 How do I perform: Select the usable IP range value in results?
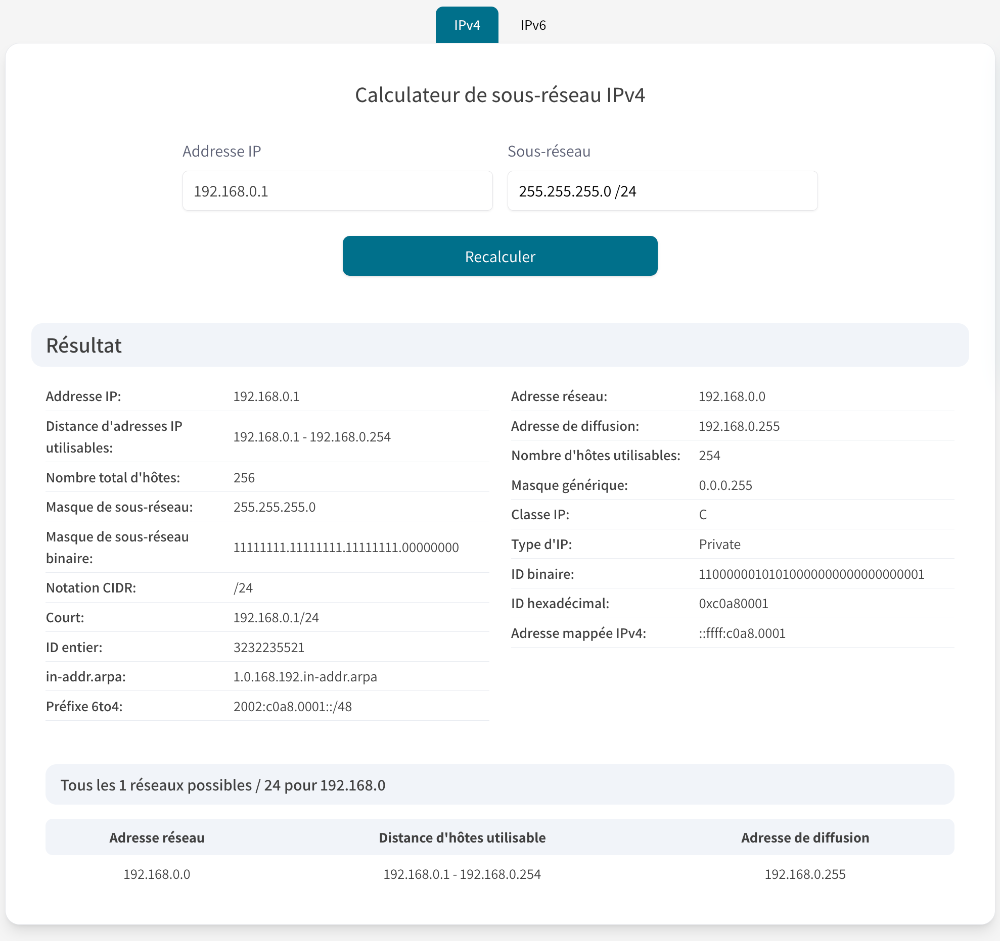pos(311,437)
